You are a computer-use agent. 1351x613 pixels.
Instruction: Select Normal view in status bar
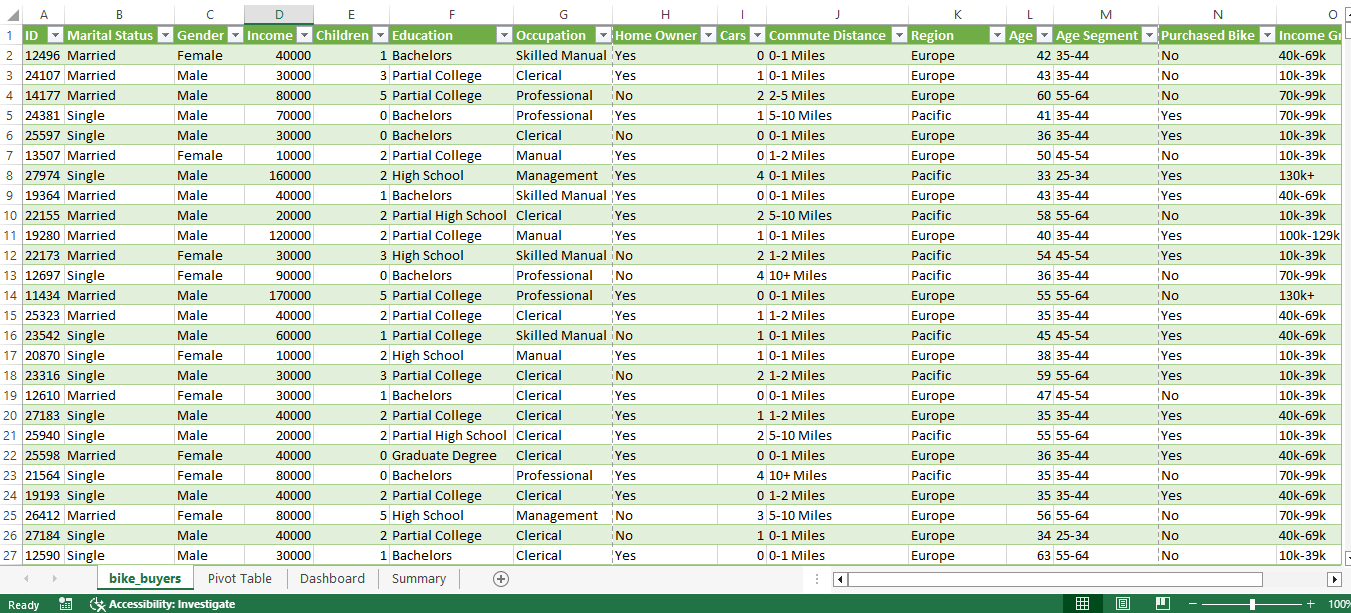tap(1082, 604)
